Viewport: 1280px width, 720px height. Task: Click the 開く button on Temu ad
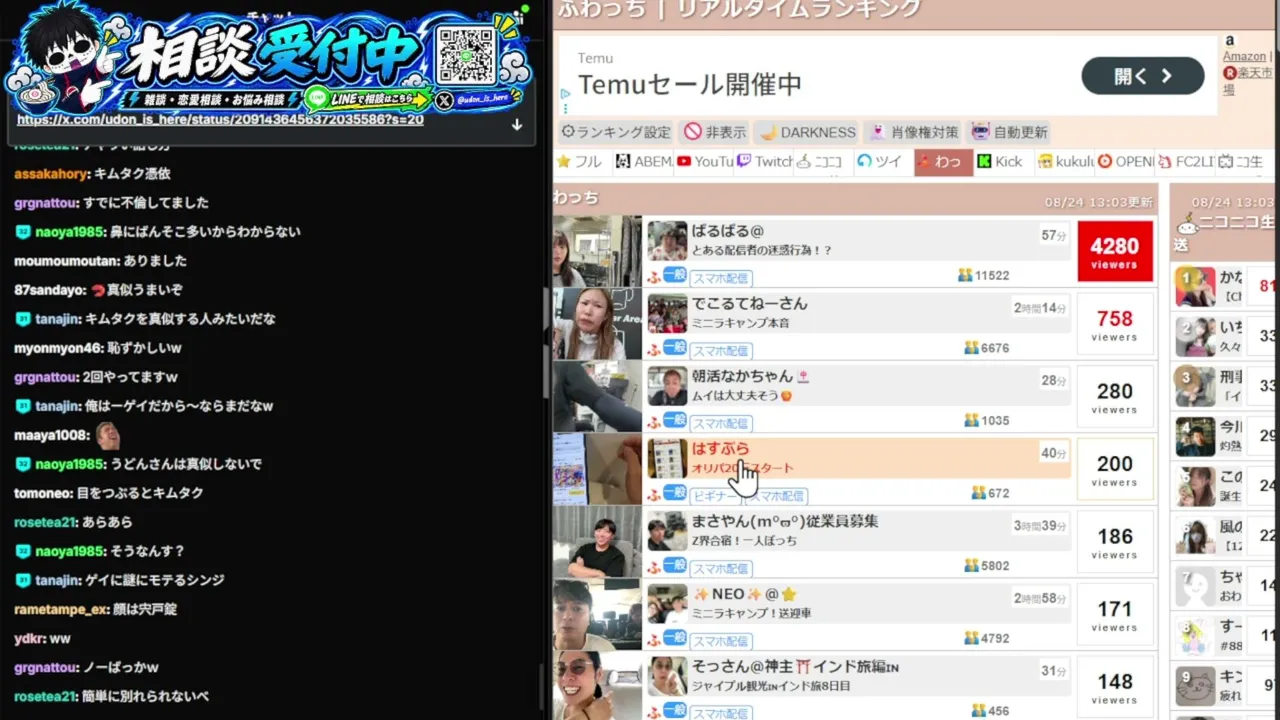point(1143,76)
